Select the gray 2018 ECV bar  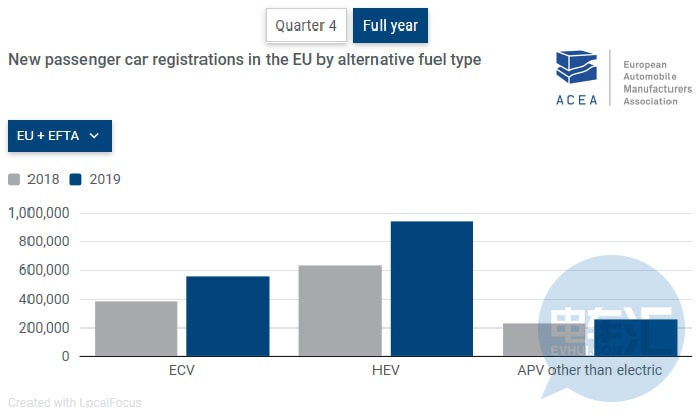click(x=136, y=328)
